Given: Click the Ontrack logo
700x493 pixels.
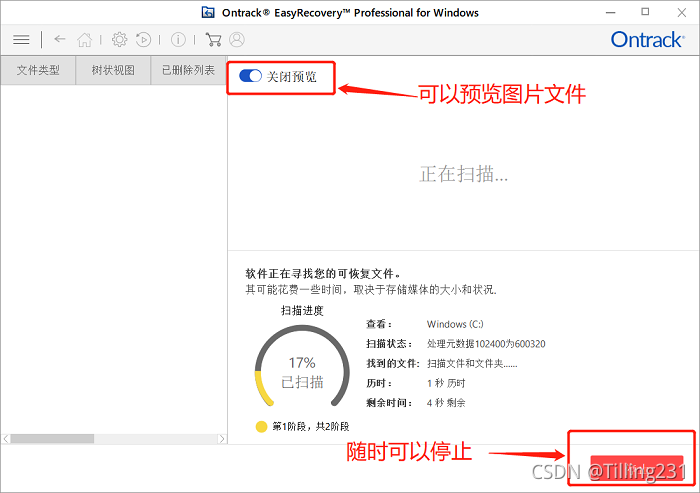Looking at the screenshot, I should pyautogui.click(x=647, y=40).
